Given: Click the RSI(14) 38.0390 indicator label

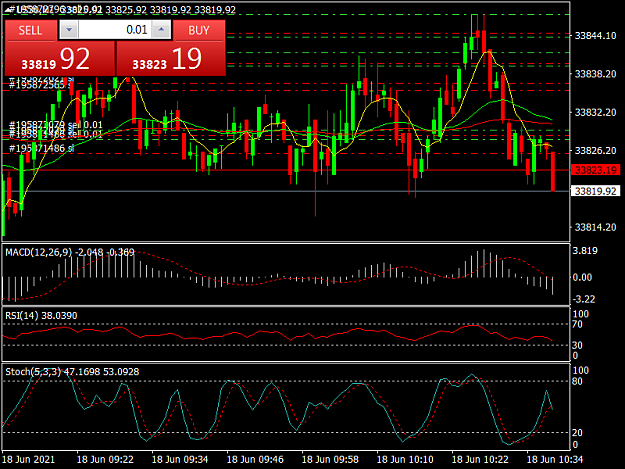Looking at the screenshot, I should [x=41, y=316].
